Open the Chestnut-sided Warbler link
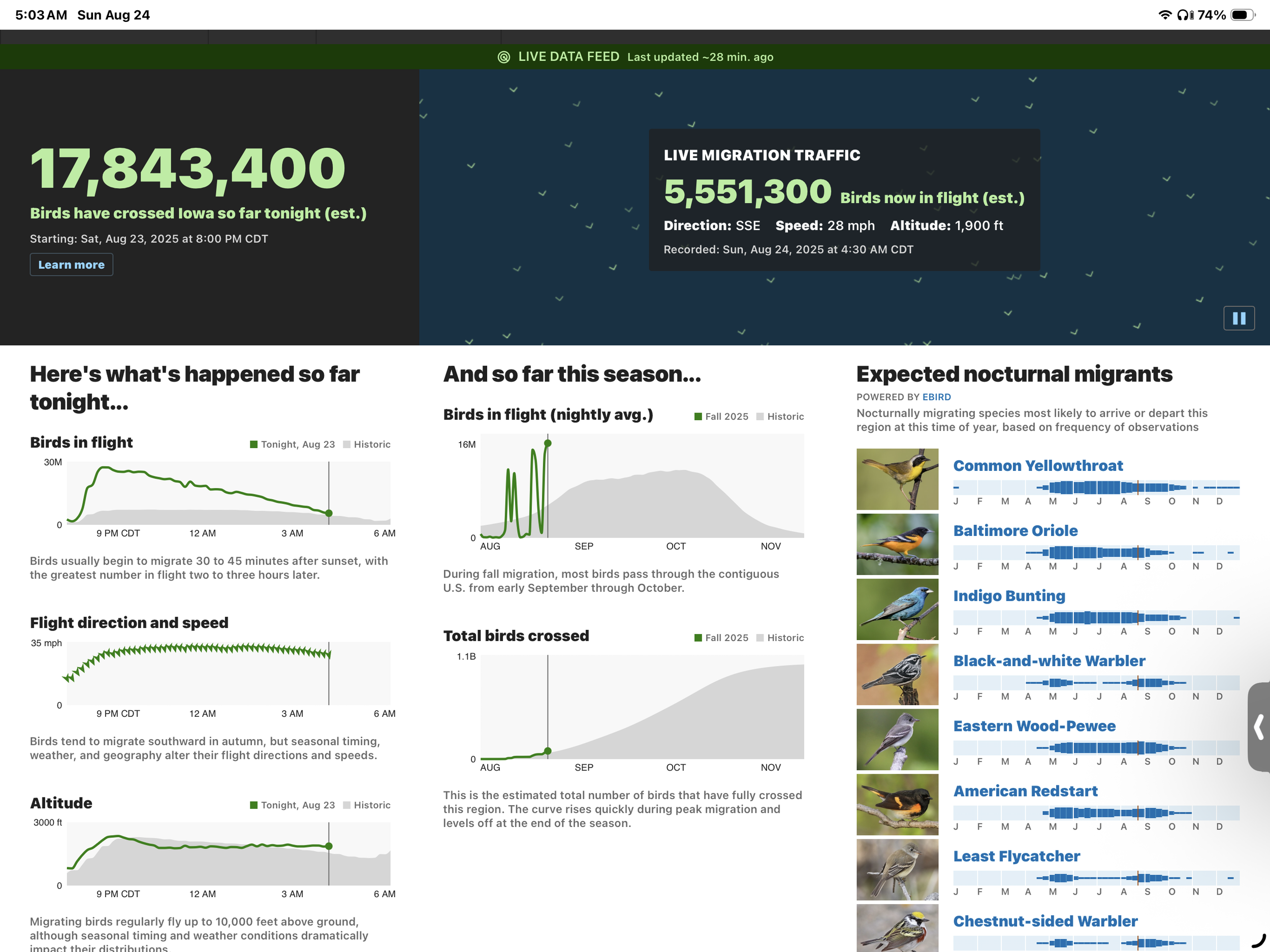The height and width of the screenshot is (952, 1270). click(x=1045, y=921)
